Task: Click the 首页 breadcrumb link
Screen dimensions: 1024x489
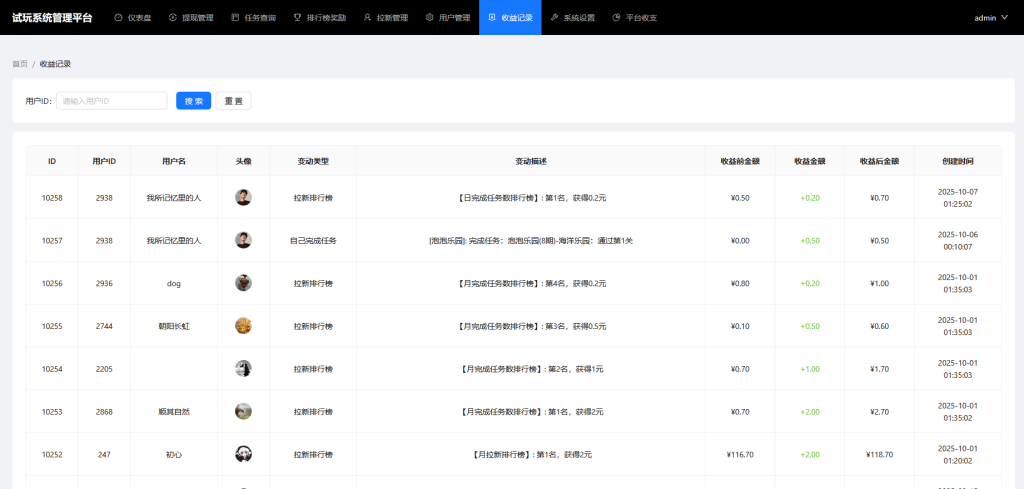Action: [x=20, y=64]
